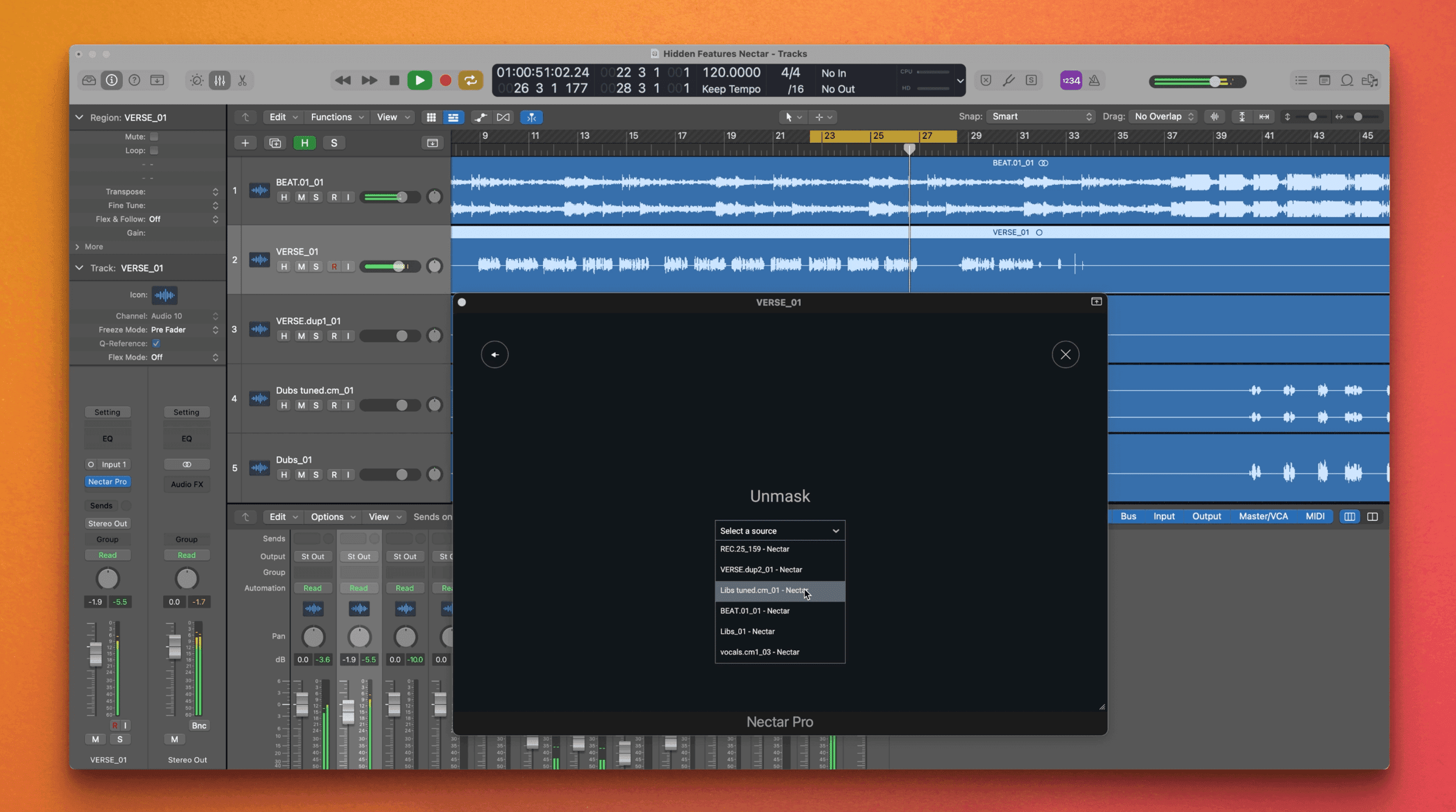1456x812 pixels.
Task: Open the List Editors icon
Action: (x=1301, y=80)
